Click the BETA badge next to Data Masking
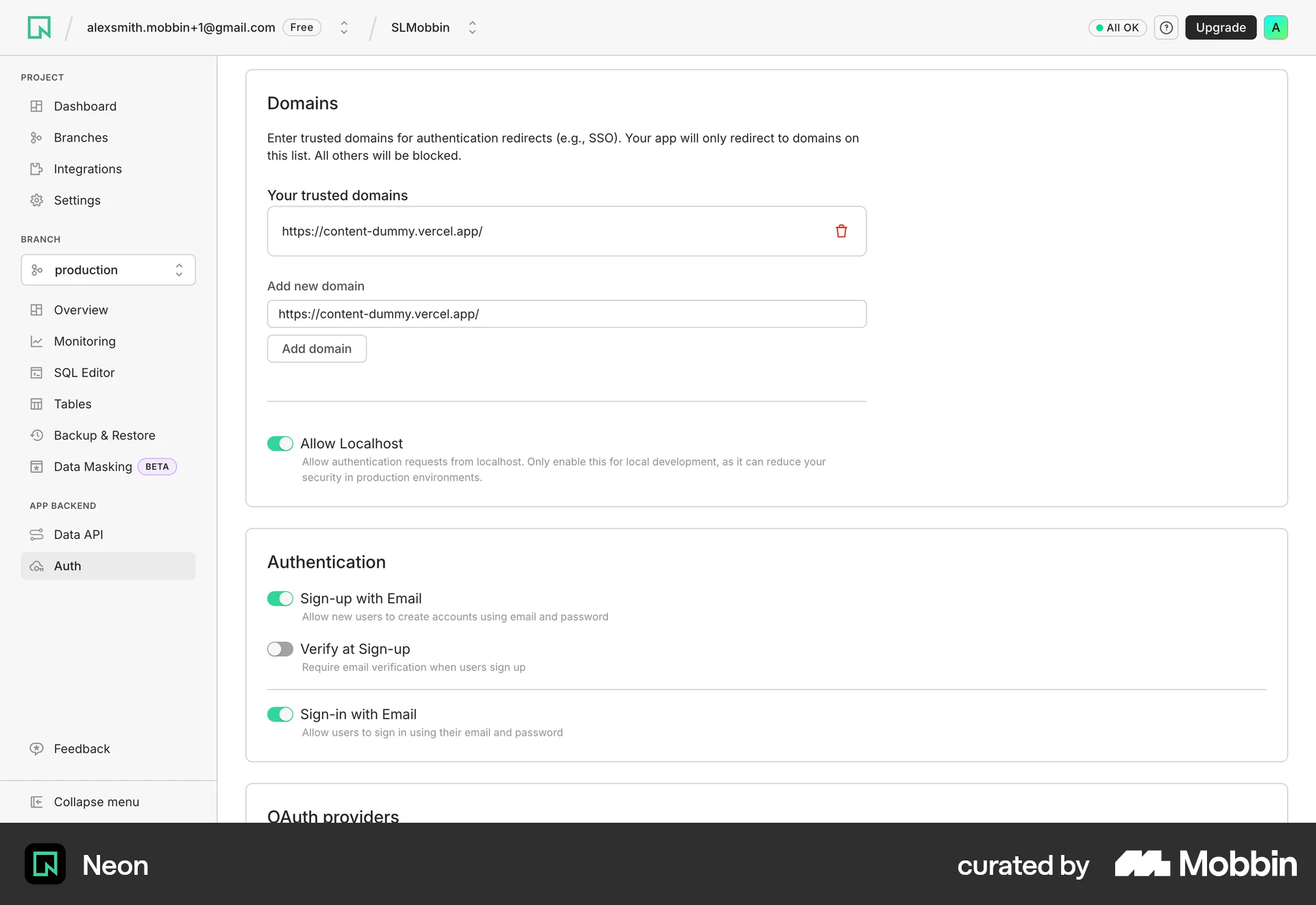Viewport: 1316px width, 905px height. (157, 467)
